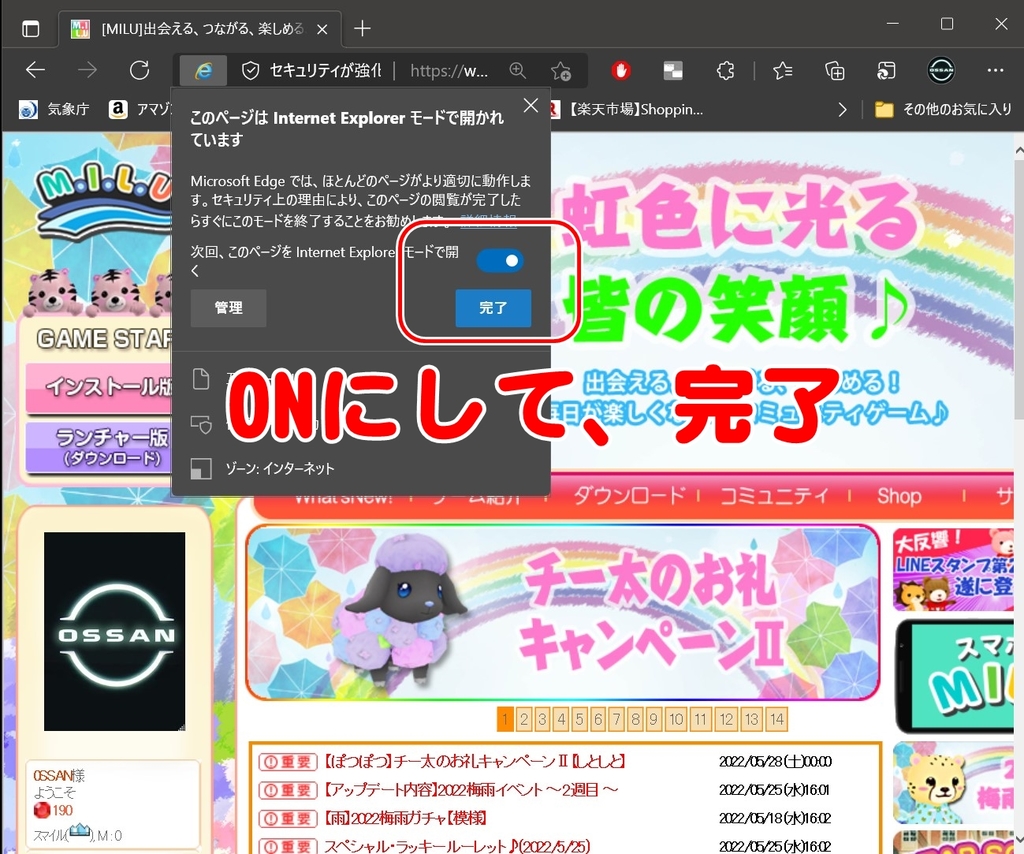Click the 管理 button in the popup
Image resolution: width=1024 pixels, height=854 pixels.
(x=228, y=308)
